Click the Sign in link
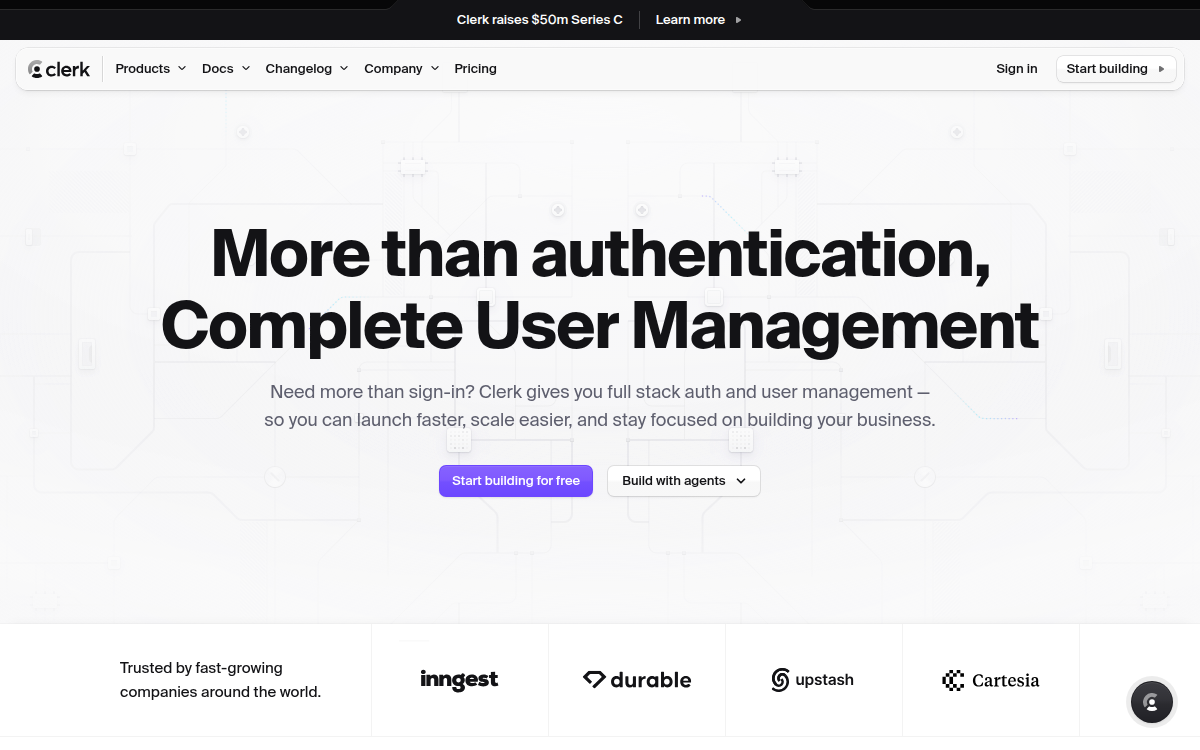 click(1017, 69)
